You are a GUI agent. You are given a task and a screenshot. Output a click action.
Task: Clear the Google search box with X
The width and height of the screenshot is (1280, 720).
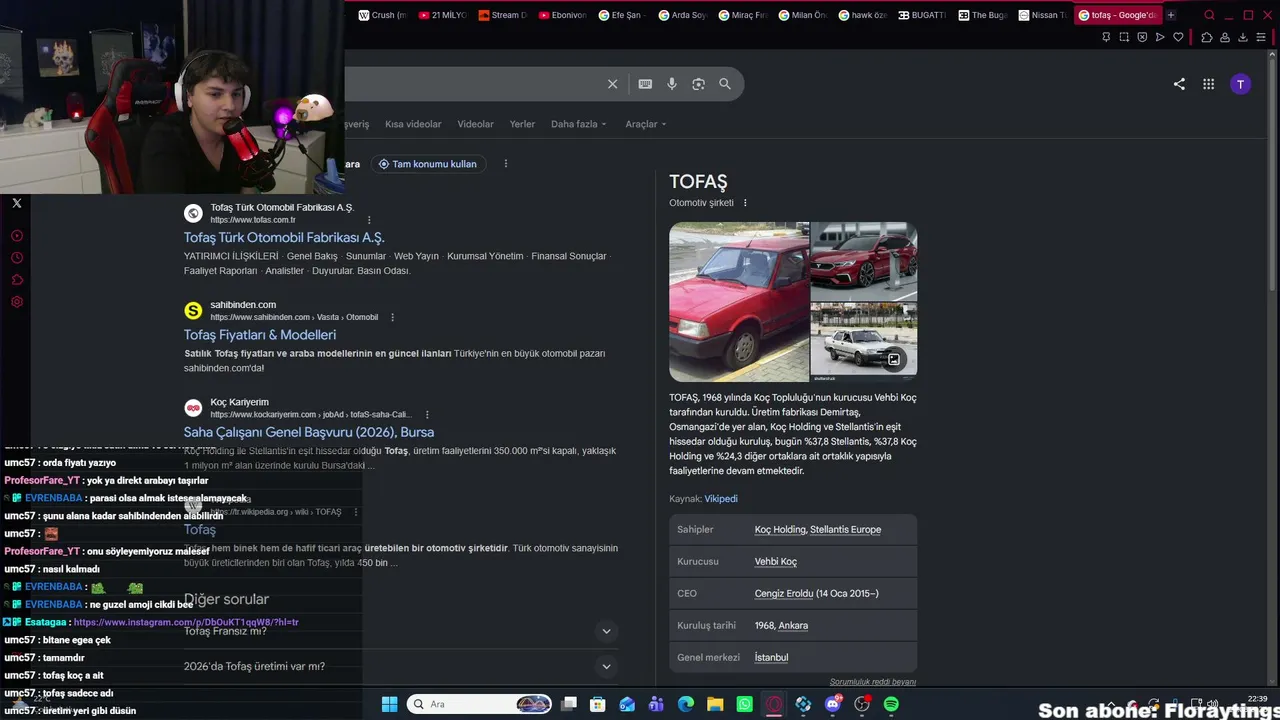click(613, 84)
